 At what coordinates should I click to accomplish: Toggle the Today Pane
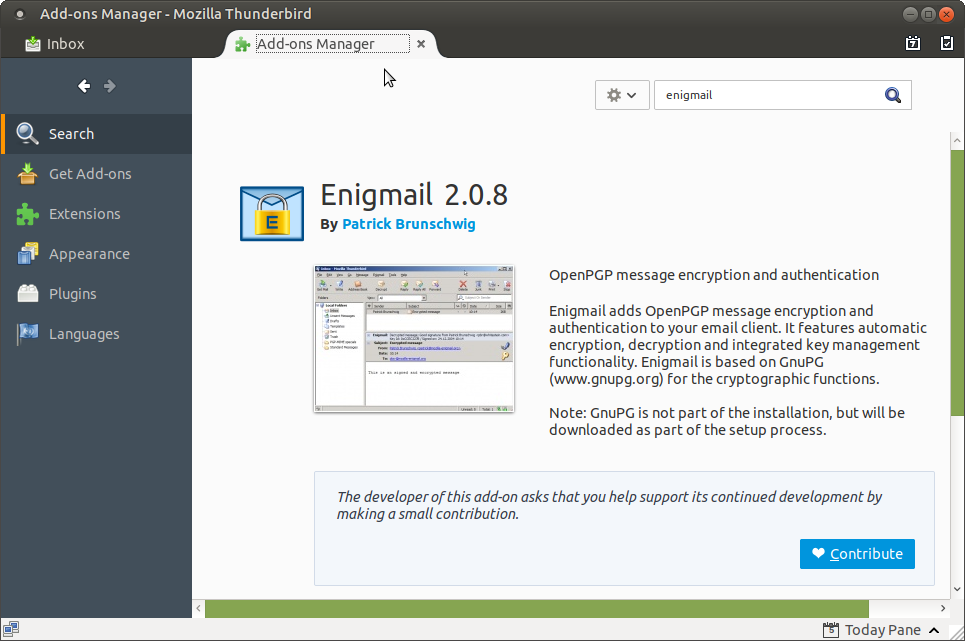click(881, 630)
